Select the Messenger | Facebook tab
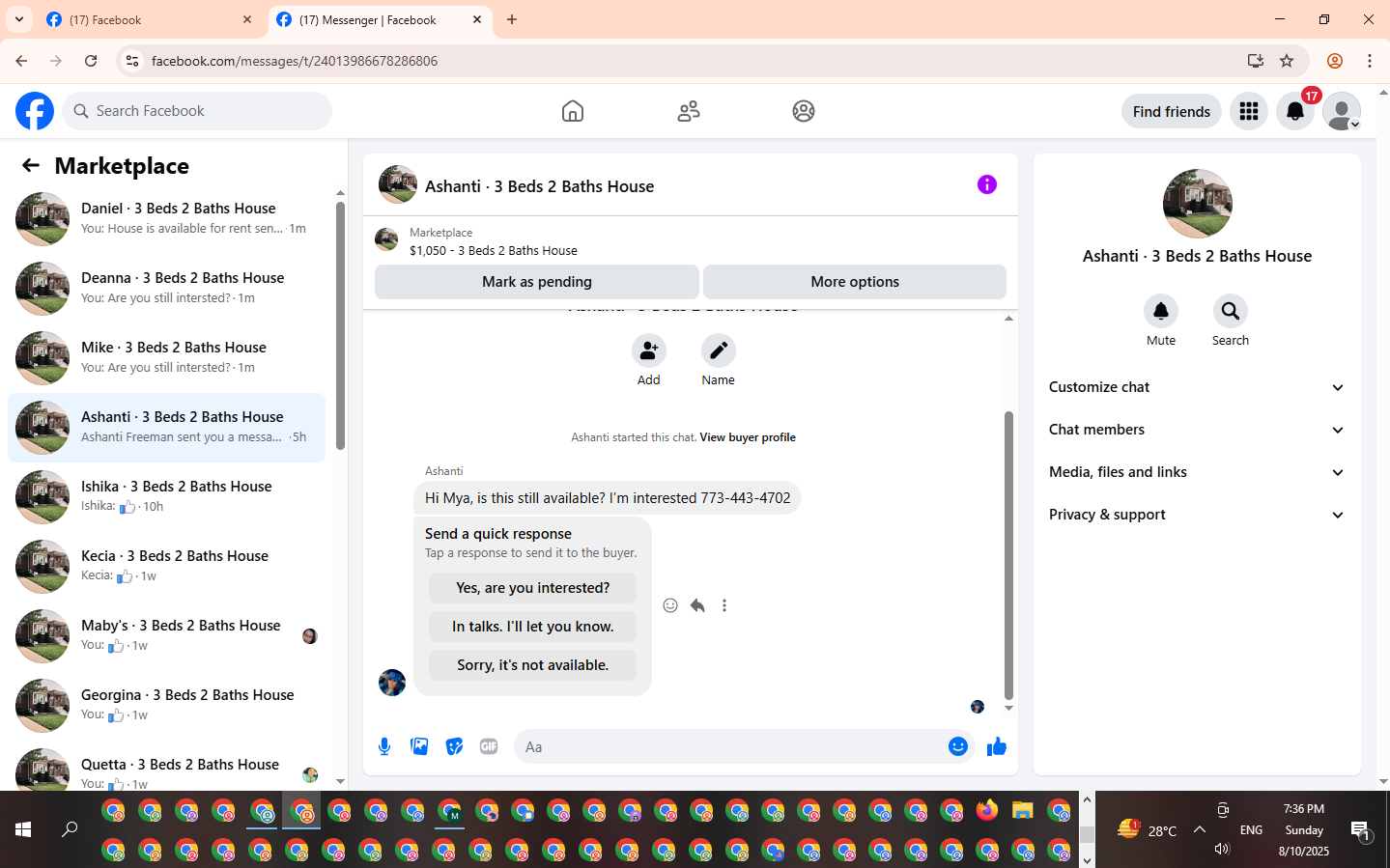1390x868 pixels. [x=381, y=19]
